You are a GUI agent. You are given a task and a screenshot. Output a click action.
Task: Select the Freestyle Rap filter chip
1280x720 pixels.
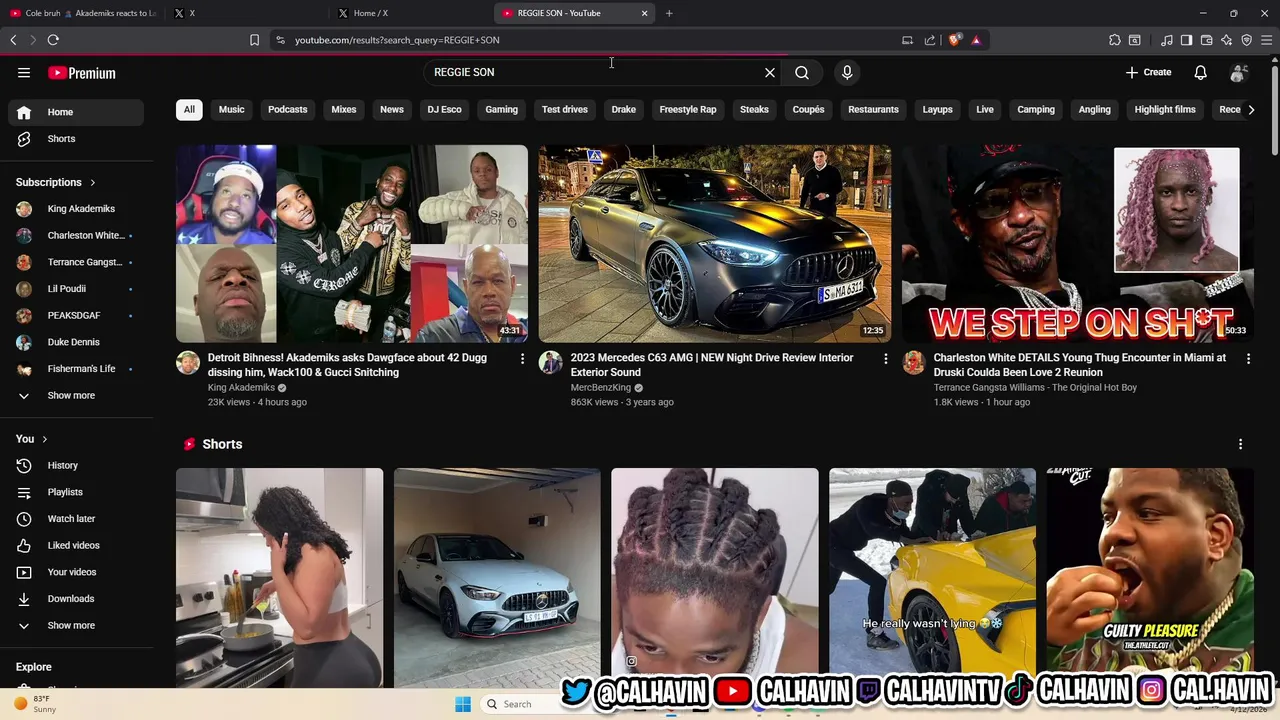pyautogui.click(x=688, y=109)
